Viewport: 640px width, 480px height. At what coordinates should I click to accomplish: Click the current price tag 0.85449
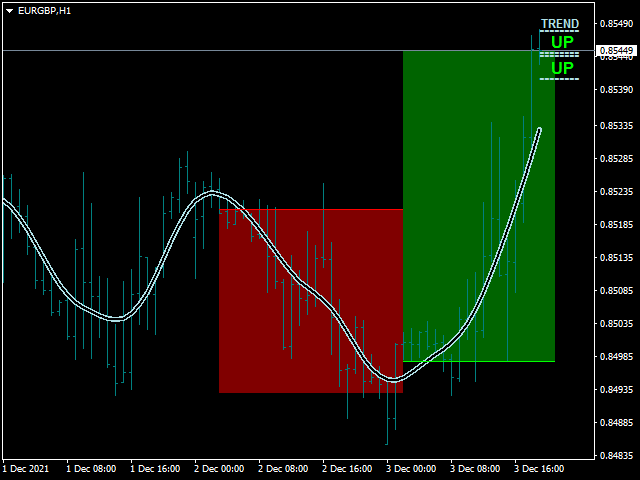tap(615, 50)
